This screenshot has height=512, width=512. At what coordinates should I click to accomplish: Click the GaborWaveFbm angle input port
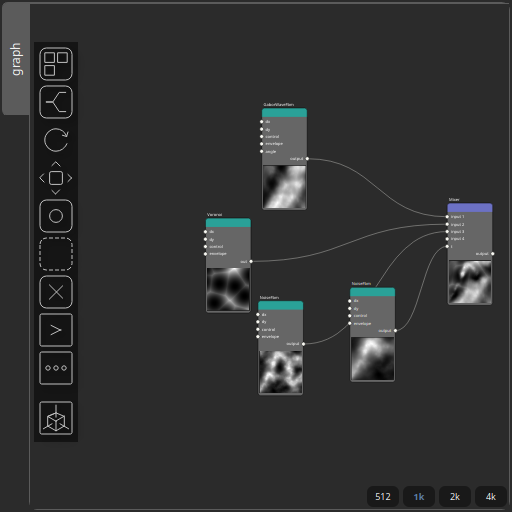point(262,152)
